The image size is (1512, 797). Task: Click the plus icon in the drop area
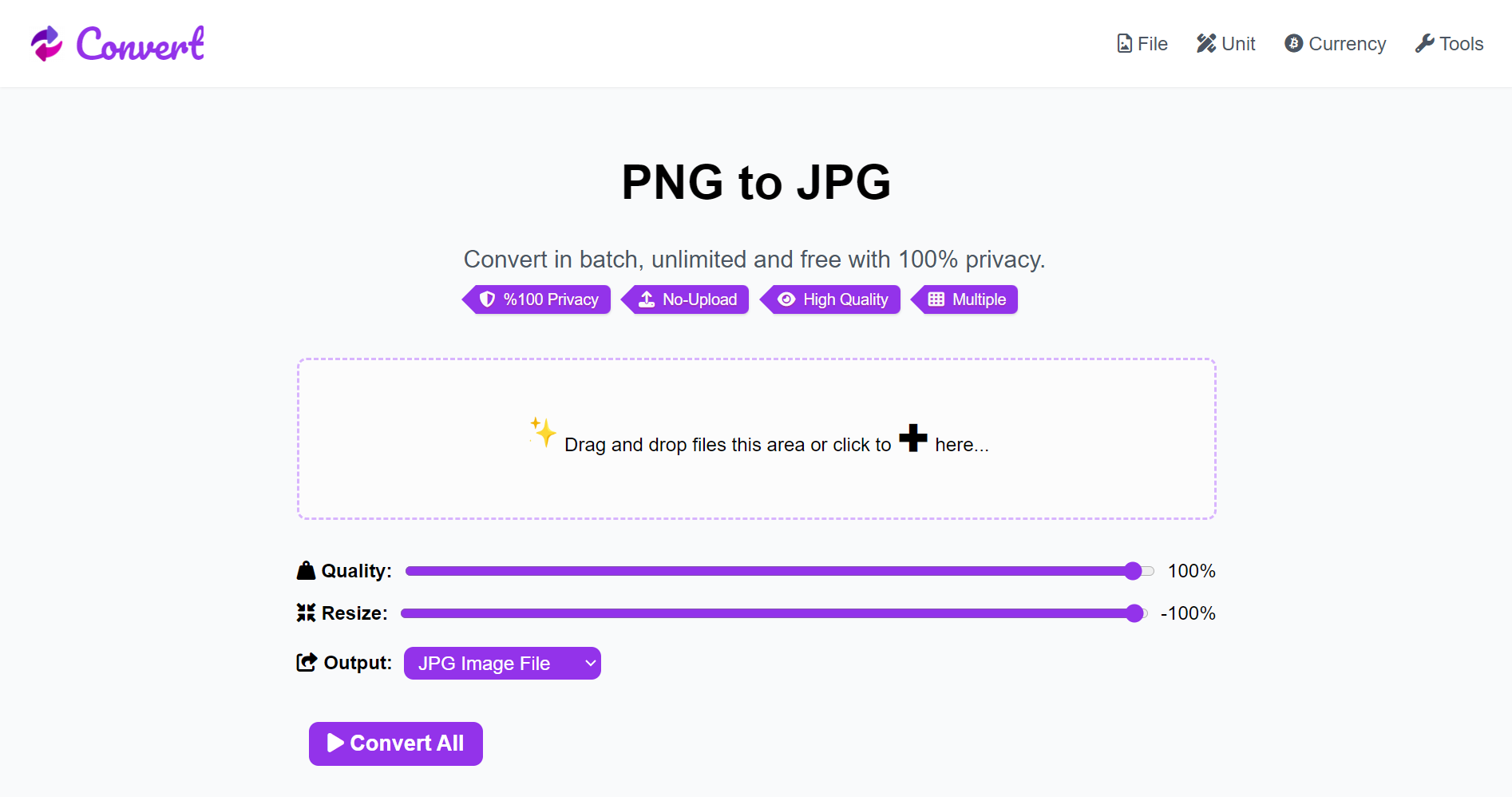pyautogui.click(x=913, y=438)
